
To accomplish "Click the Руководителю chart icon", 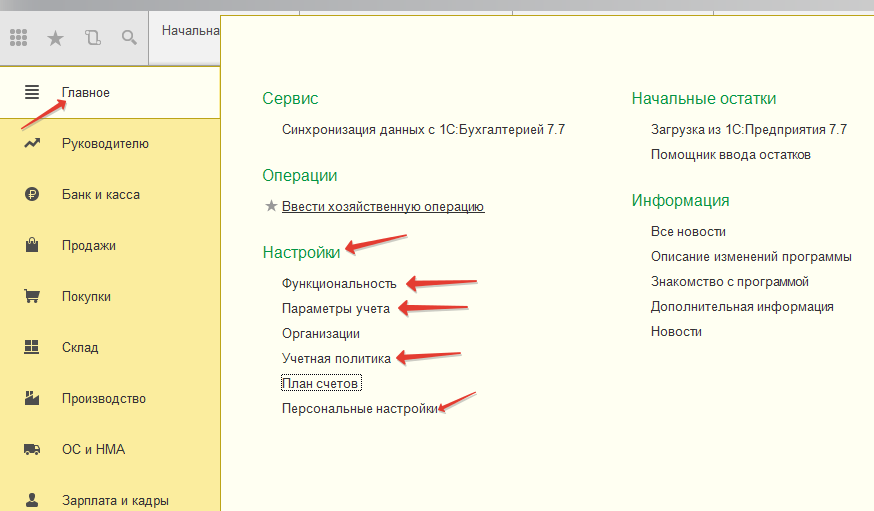I will (x=32, y=143).
